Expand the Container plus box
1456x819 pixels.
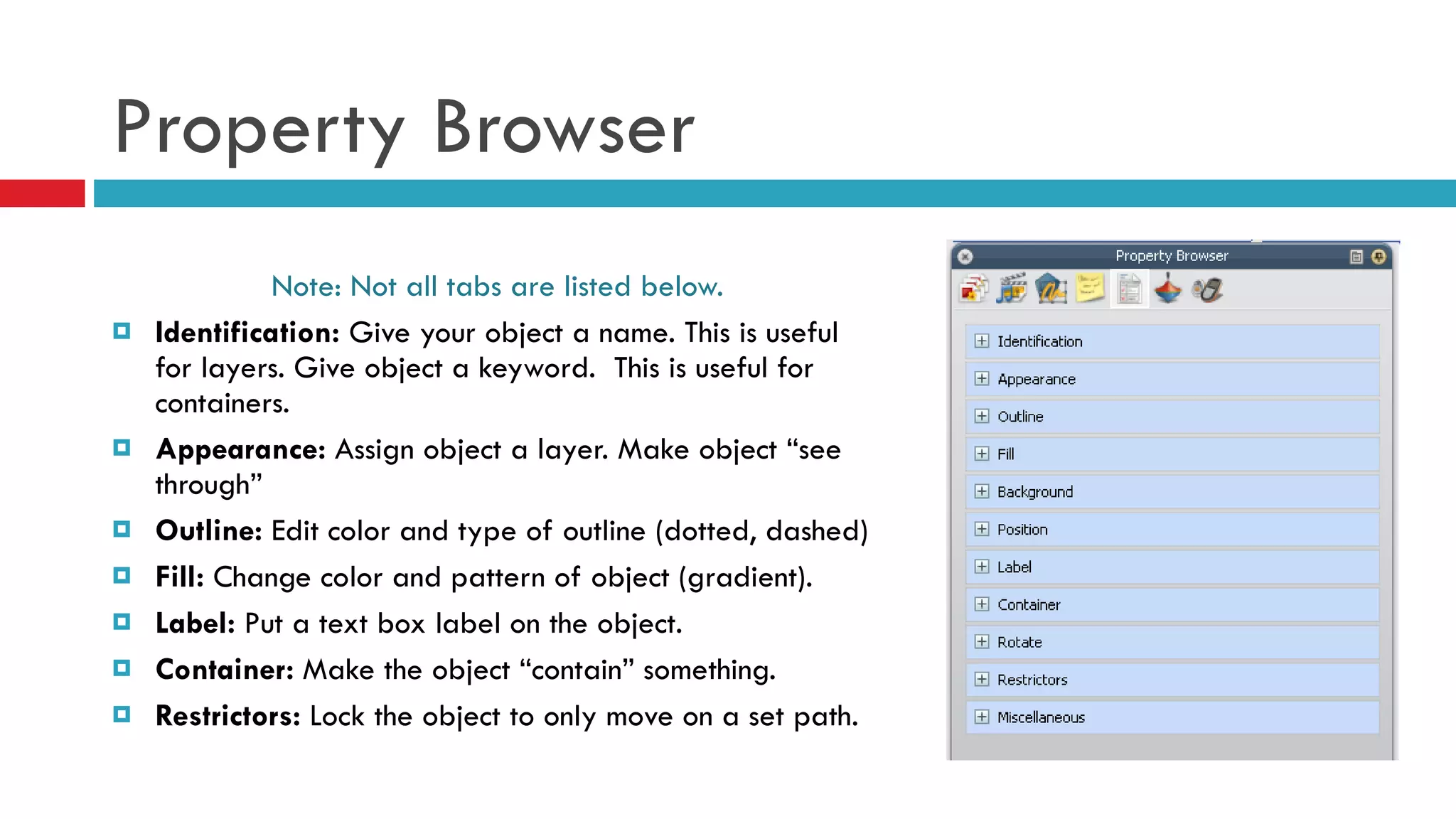982,604
